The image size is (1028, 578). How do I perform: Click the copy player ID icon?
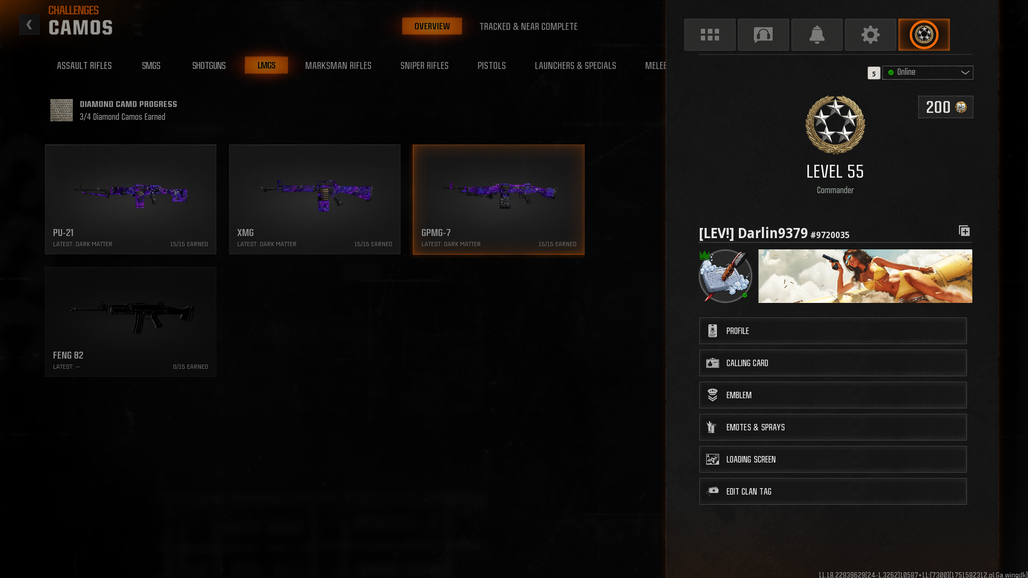tap(964, 231)
